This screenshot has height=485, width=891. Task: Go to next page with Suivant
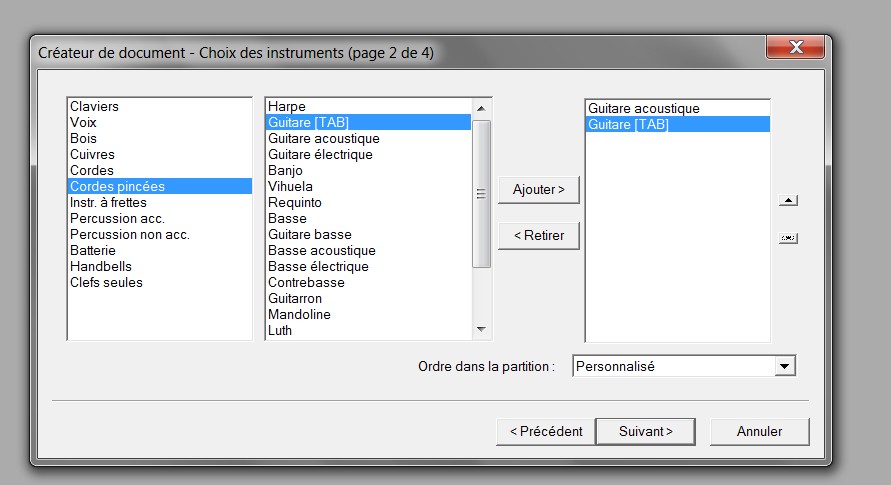645,431
